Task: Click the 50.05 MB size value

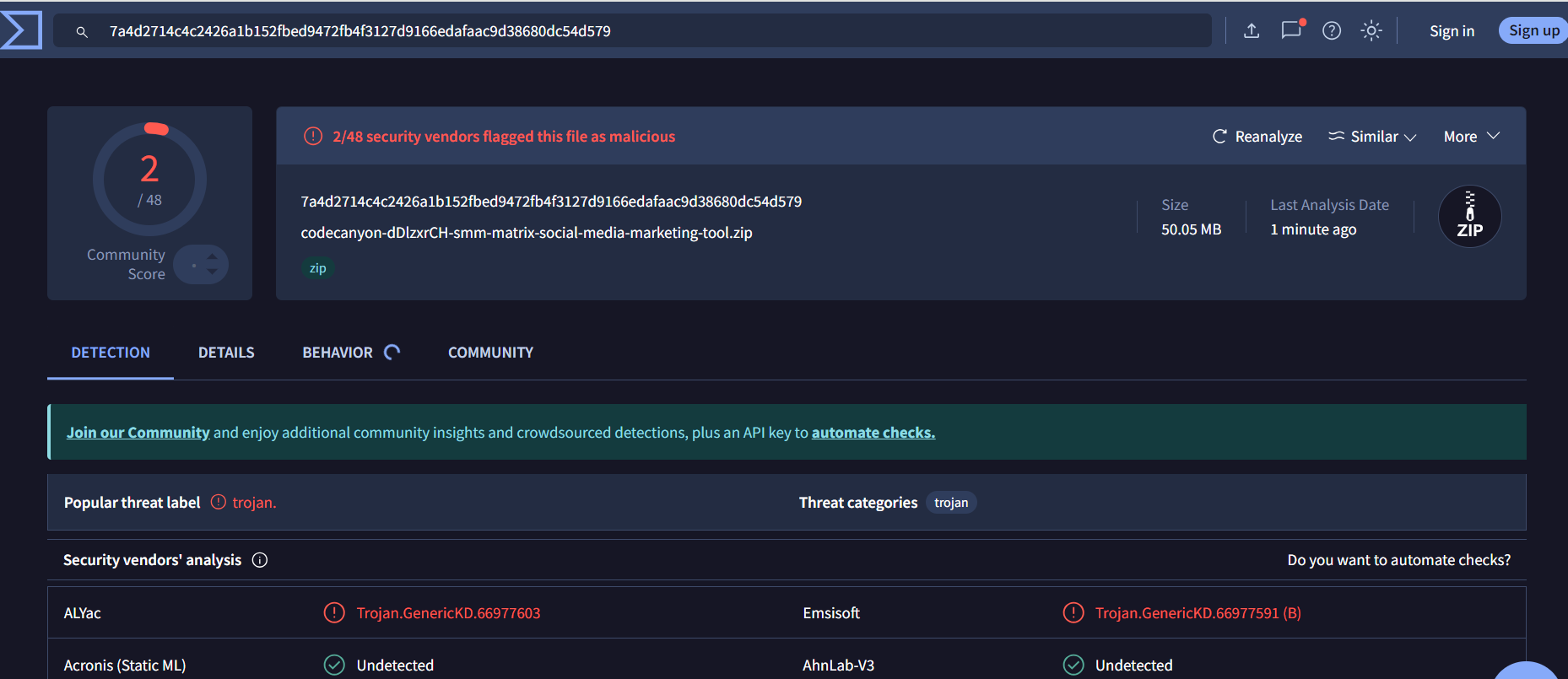Action: [x=1191, y=229]
